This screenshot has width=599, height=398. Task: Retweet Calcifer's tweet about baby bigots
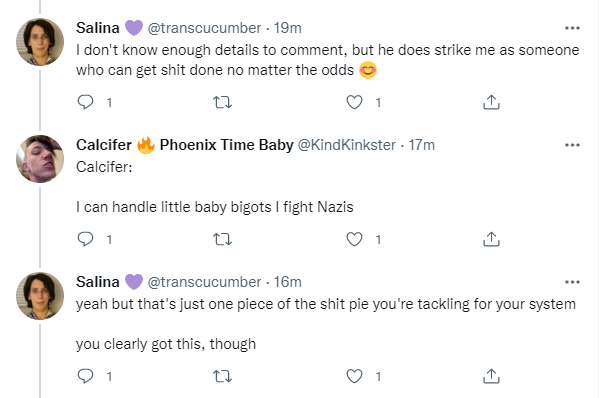tap(222, 239)
